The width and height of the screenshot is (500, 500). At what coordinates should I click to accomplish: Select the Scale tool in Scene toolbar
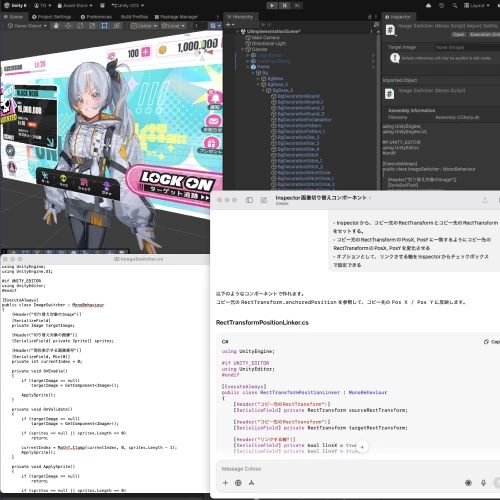tap(92, 26)
